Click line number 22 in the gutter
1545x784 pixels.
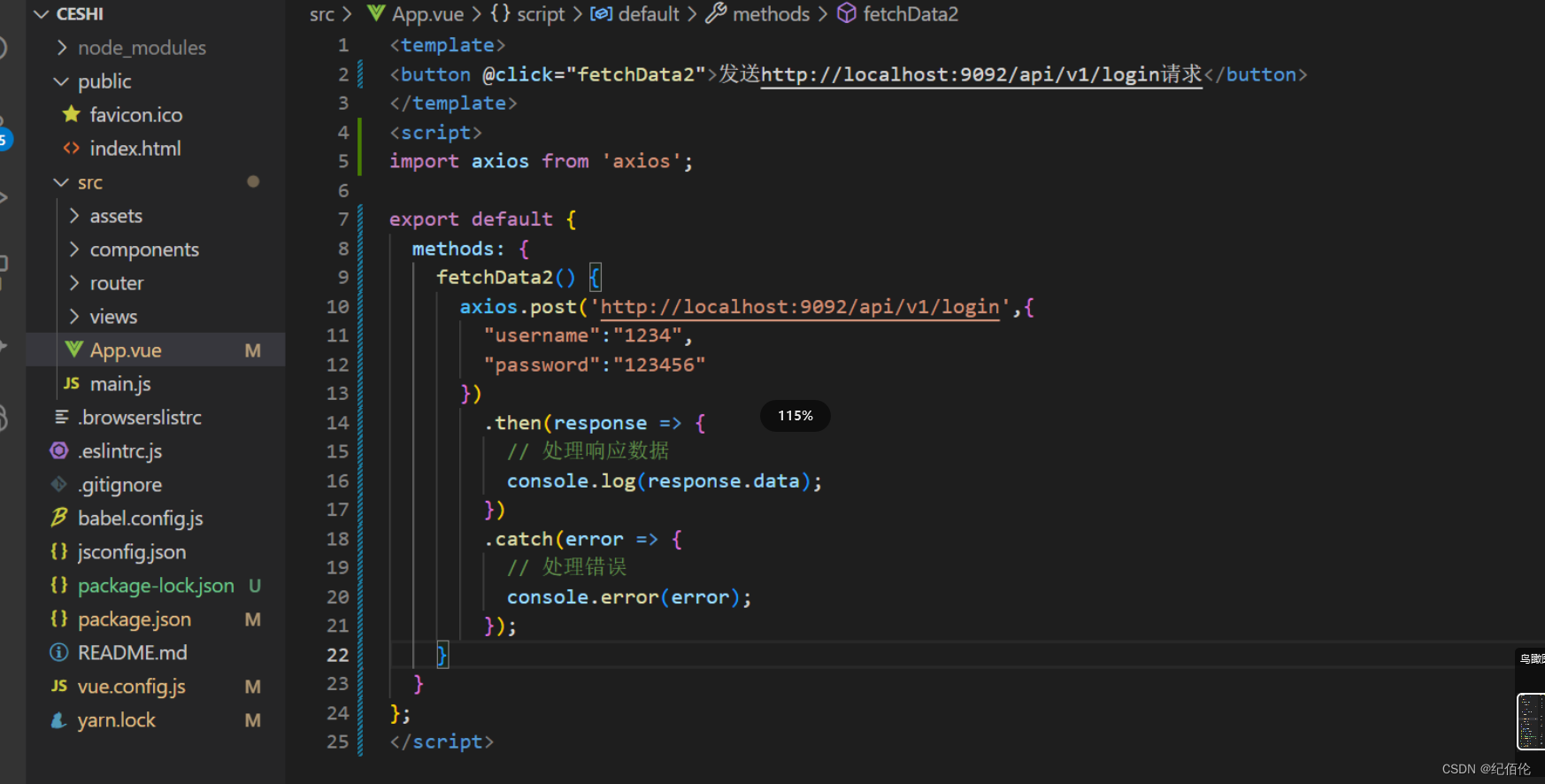(x=338, y=655)
